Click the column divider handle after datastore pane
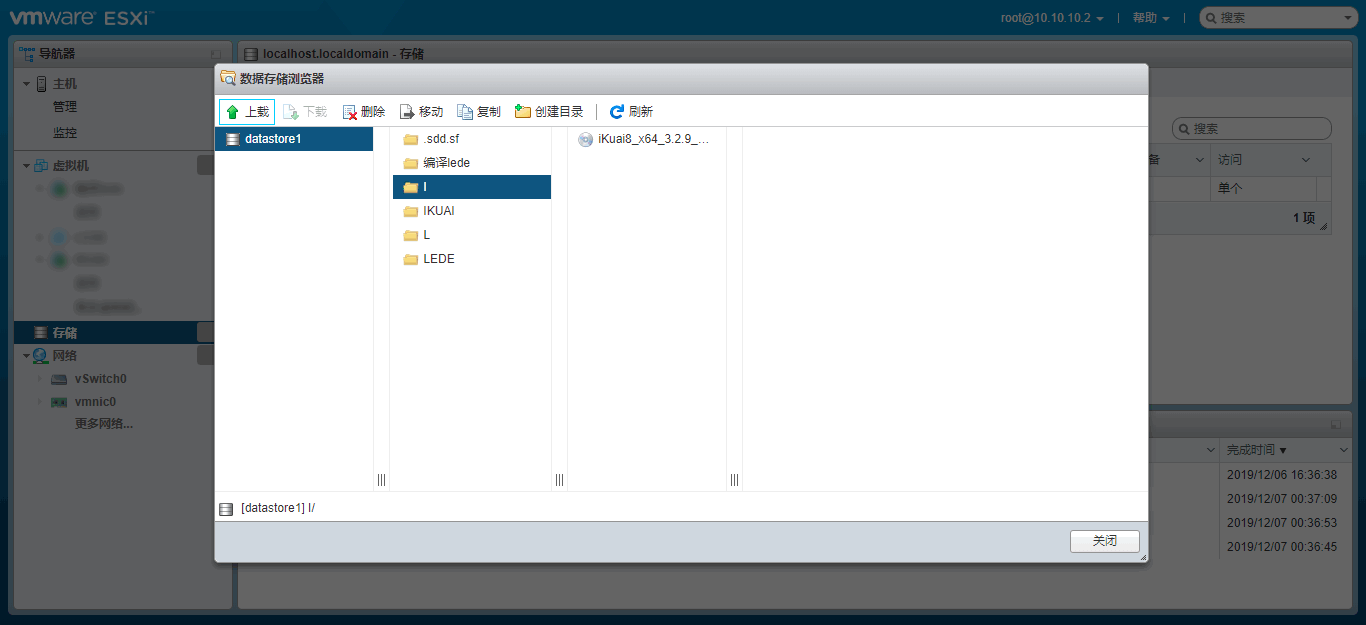 click(x=381, y=481)
